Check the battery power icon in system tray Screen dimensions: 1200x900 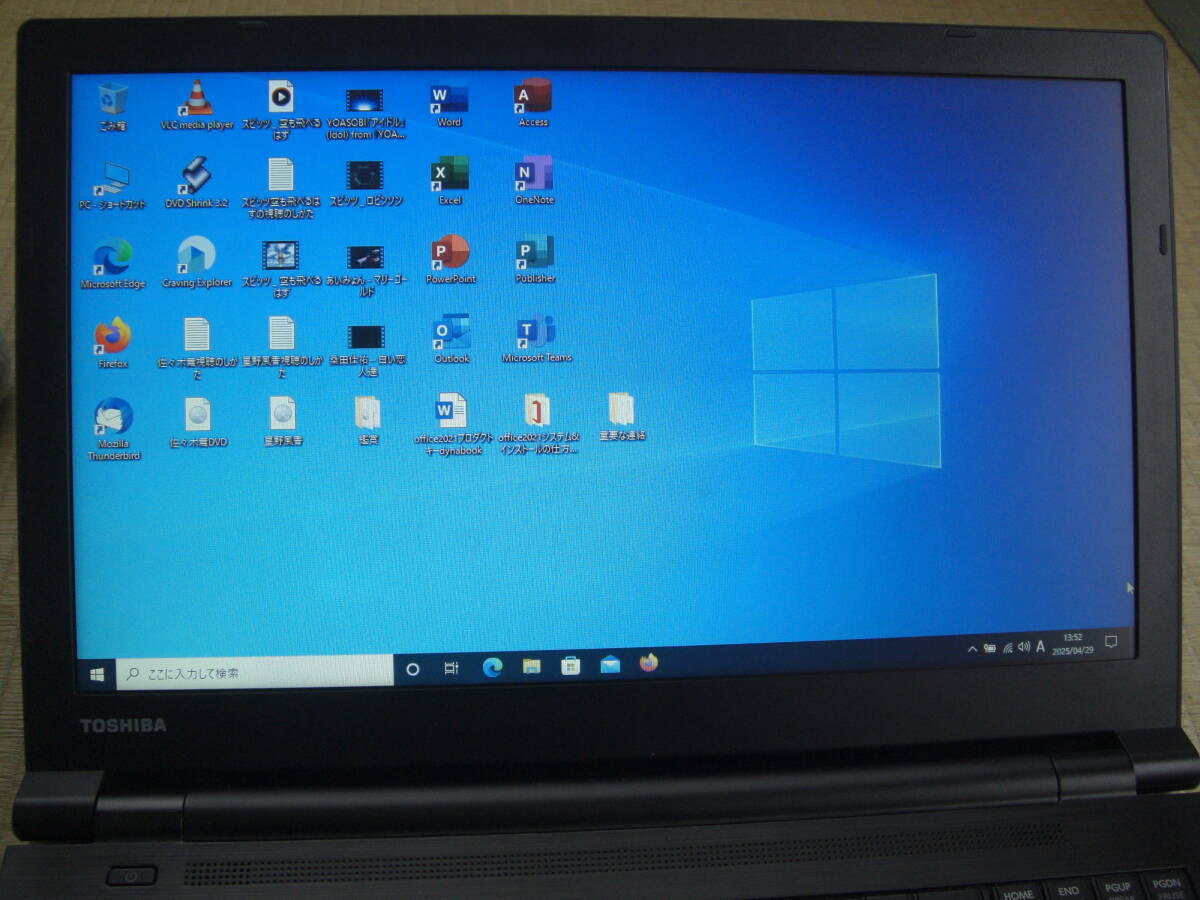tap(990, 648)
